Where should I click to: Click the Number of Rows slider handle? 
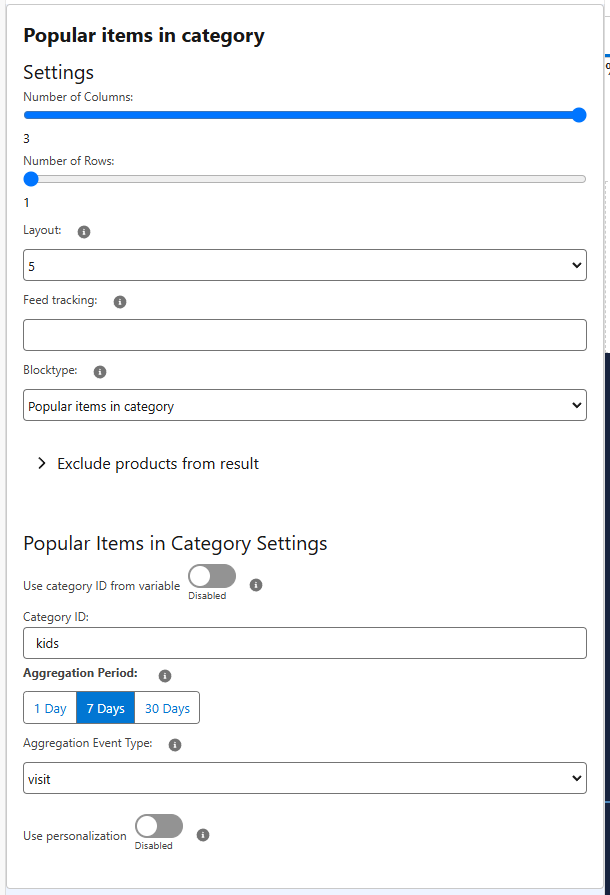tap(31, 179)
